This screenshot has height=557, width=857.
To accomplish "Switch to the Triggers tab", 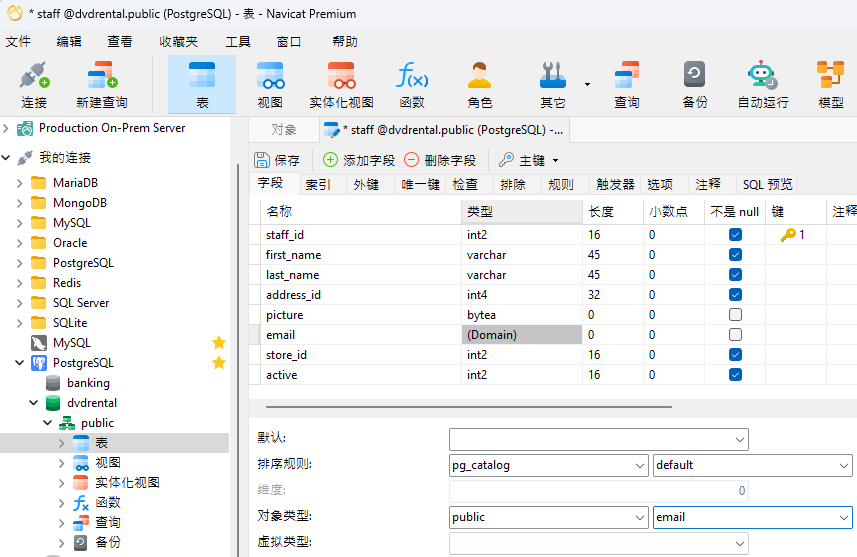I will [615, 184].
